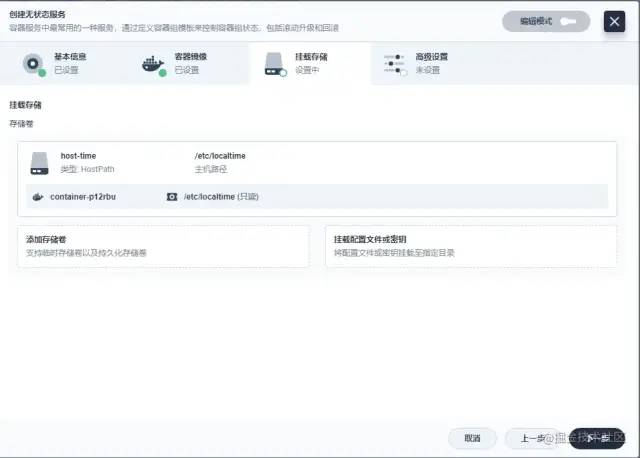The height and width of the screenshot is (458, 640).
Task: Click the storage drive icon for 挂载存储
Action: tap(275, 64)
